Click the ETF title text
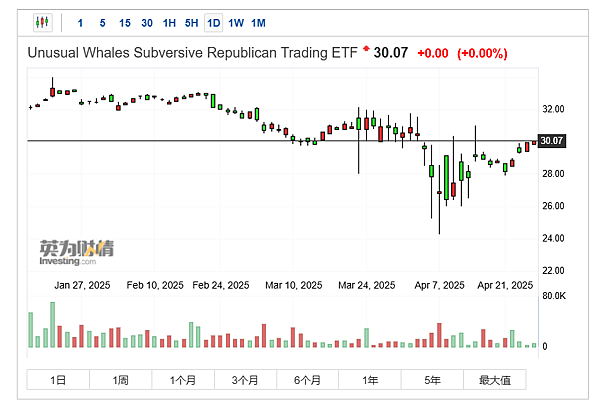The image size is (600, 410). click(192, 53)
